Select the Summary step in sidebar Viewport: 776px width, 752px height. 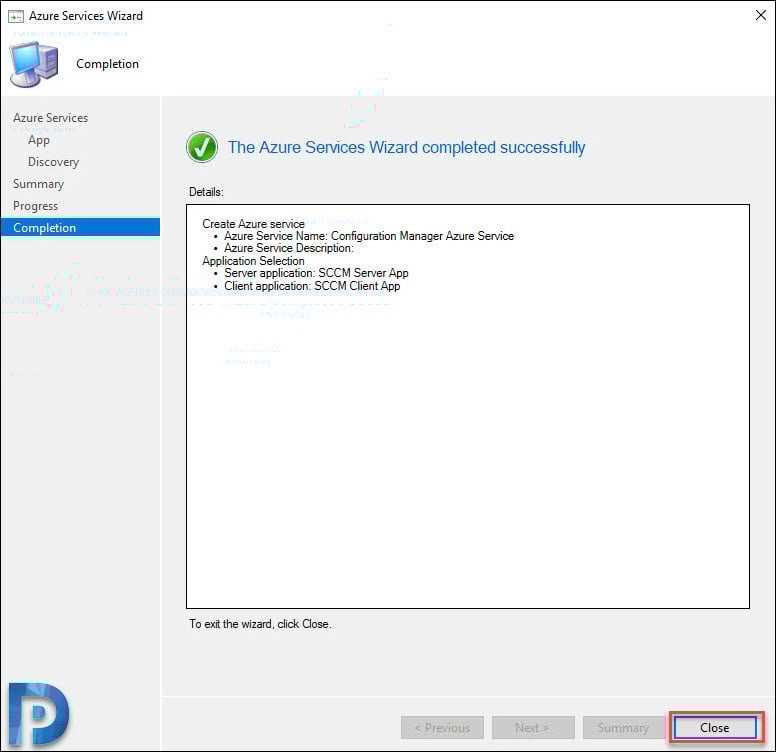pyautogui.click(x=39, y=184)
